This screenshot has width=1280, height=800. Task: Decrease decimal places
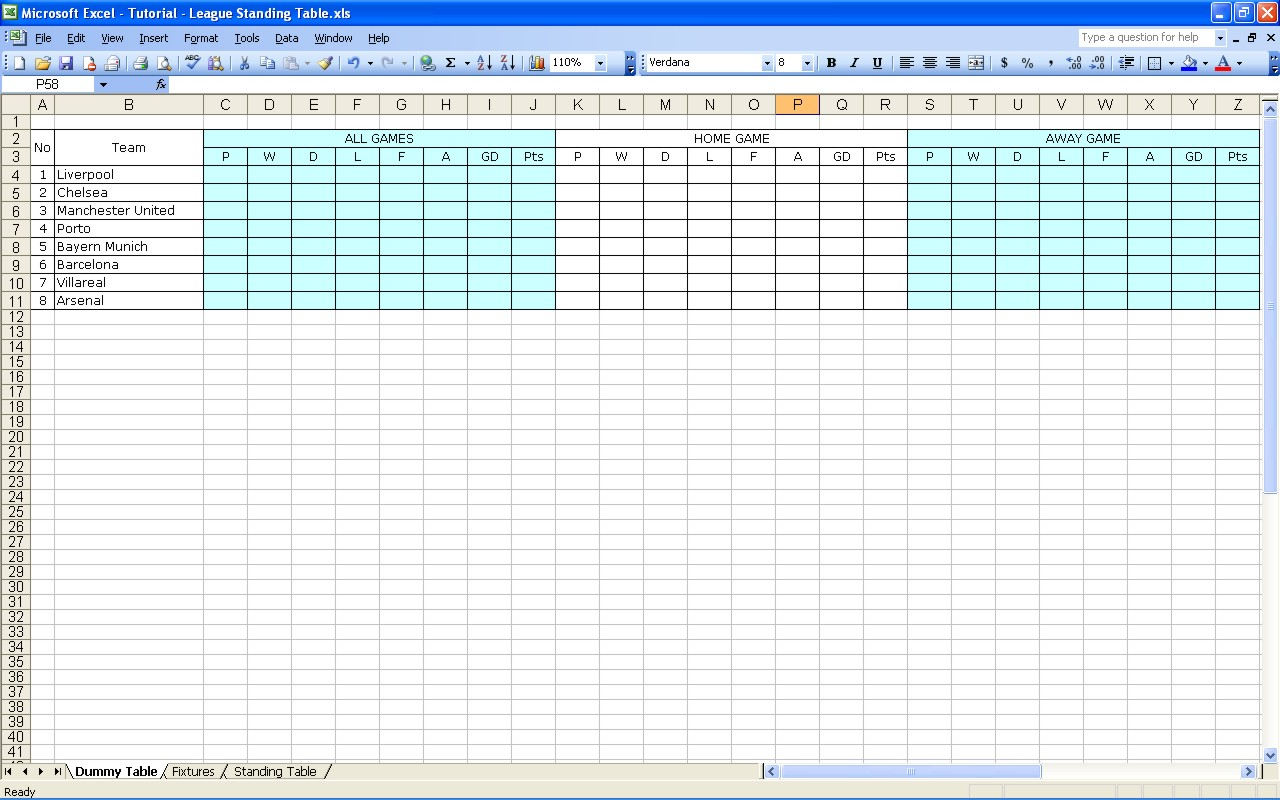1097,63
